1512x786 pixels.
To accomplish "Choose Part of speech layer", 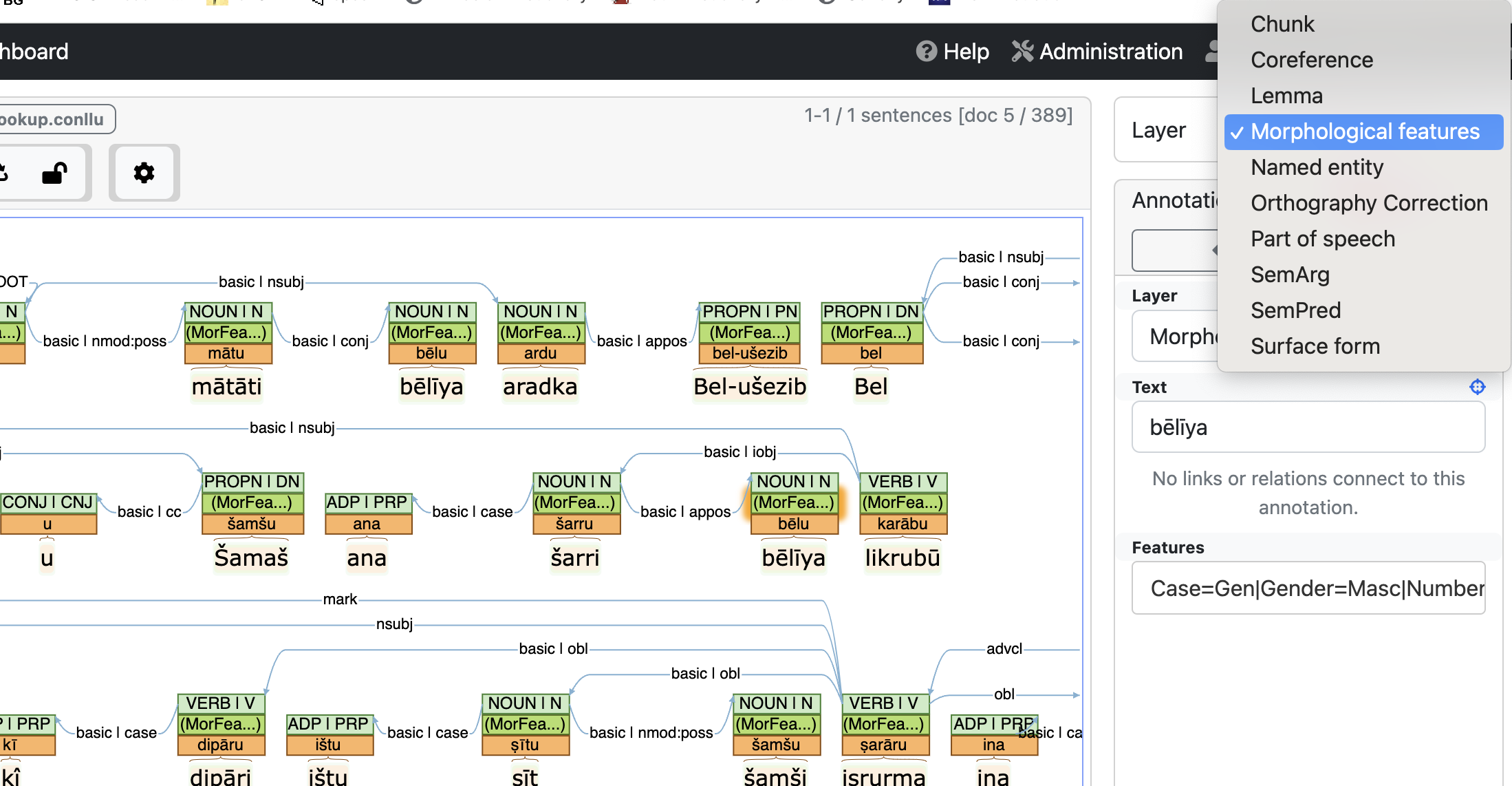I will tap(1322, 239).
